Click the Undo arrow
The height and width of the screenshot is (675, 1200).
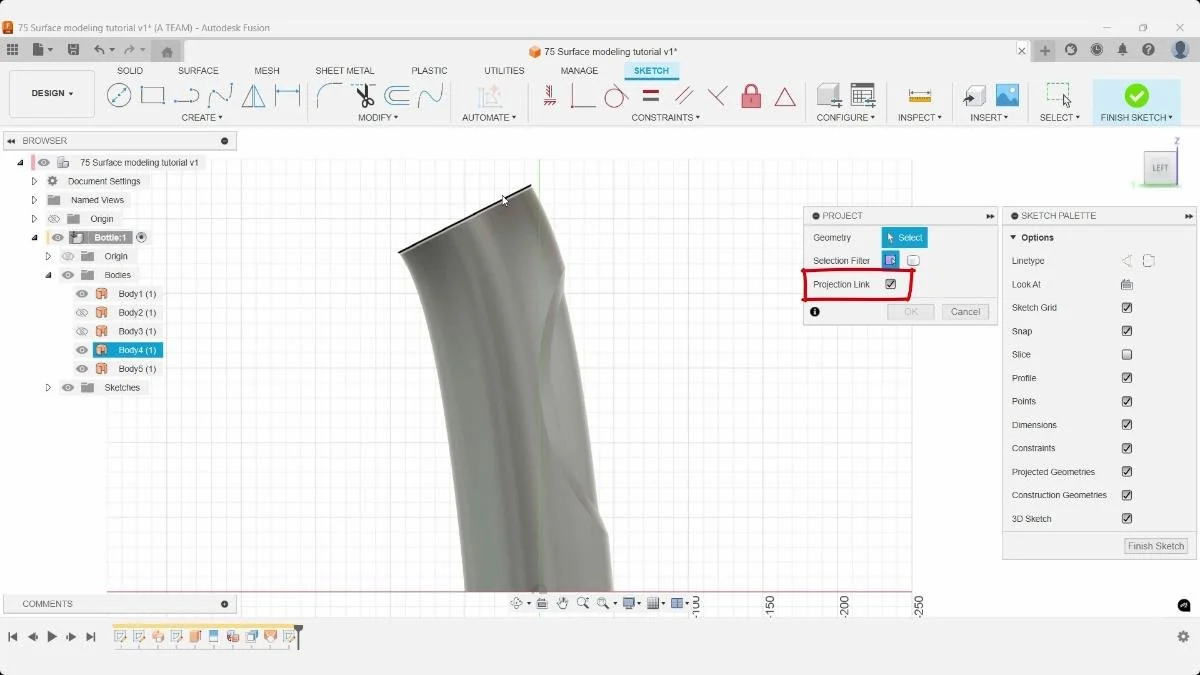pos(99,50)
